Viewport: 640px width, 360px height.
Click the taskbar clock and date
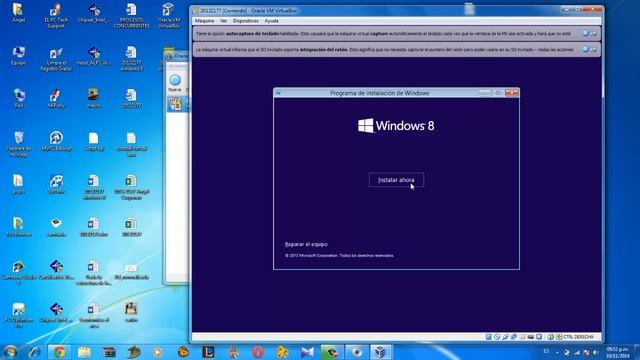click(617, 353)
